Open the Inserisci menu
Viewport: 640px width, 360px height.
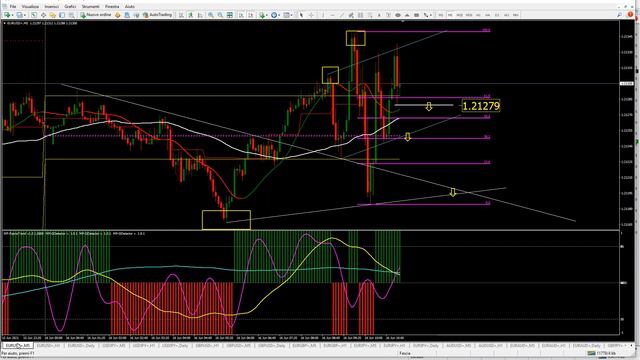tap(51, 7)
